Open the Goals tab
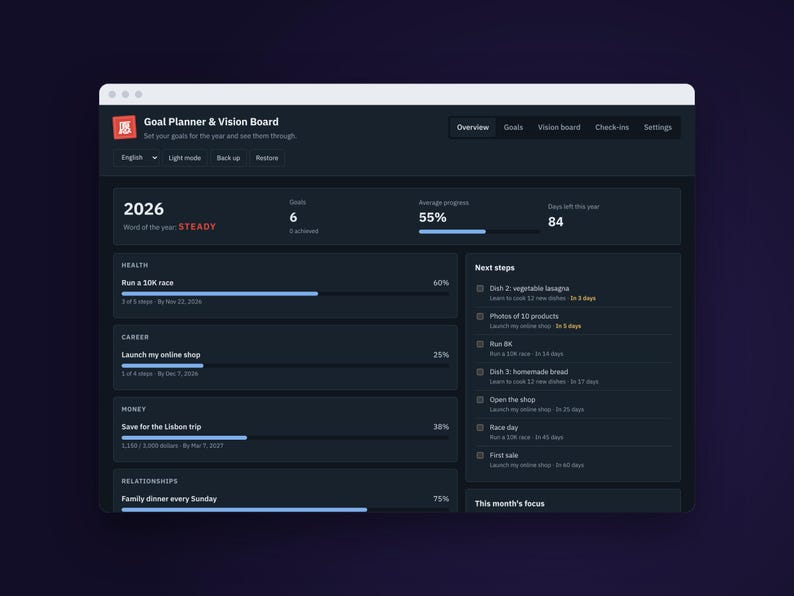794x596 pixels. tap(513, 128)
